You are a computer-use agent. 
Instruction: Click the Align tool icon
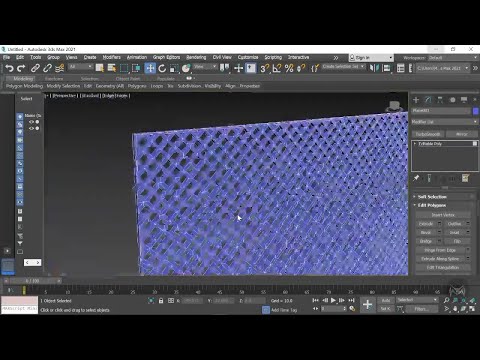(x=386, y=68)
